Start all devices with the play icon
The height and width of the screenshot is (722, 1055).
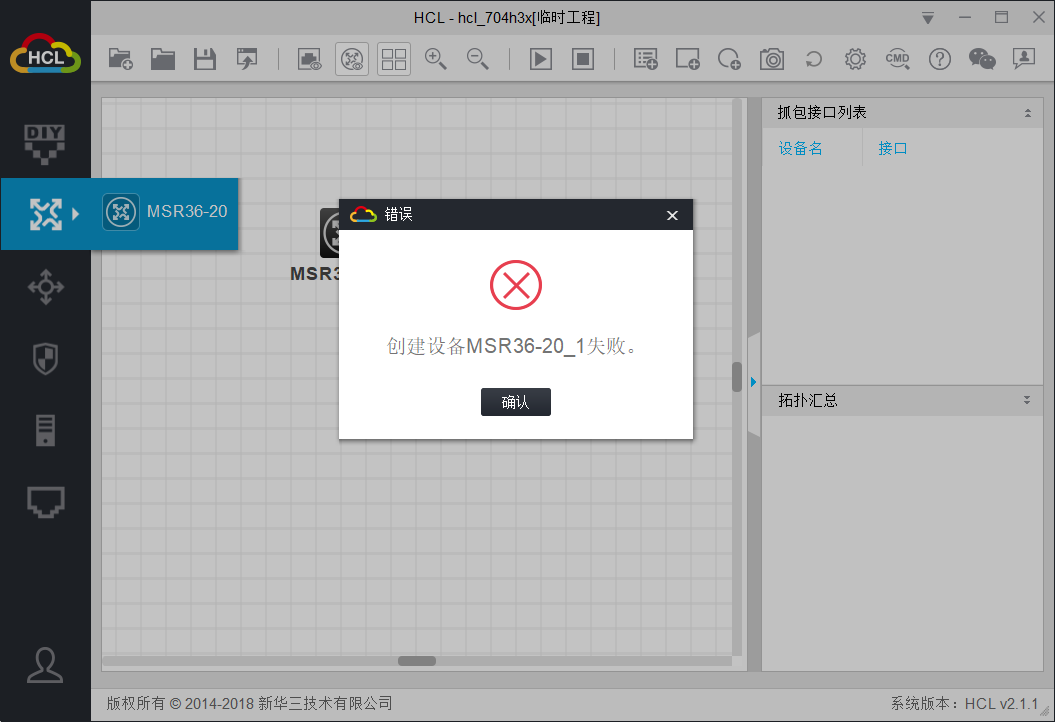pyautogui.click(x=541, y=59)
